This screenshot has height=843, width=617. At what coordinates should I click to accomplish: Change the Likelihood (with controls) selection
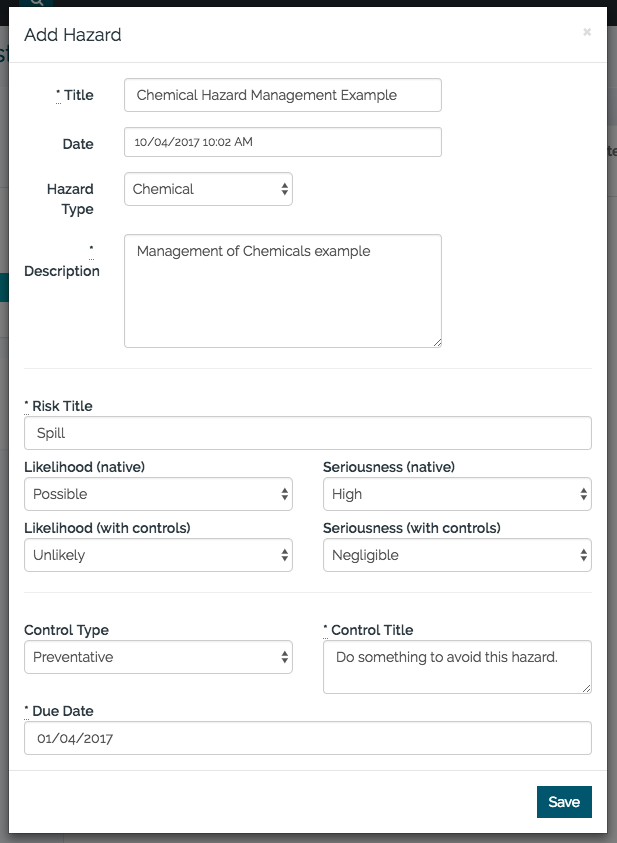click(x=158, y=555)
